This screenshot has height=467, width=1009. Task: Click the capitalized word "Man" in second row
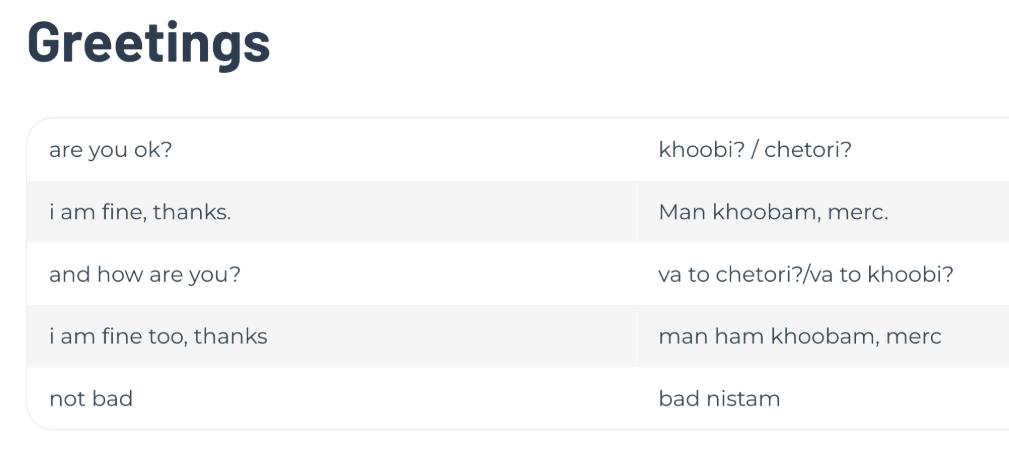click(x=682, y=212)
